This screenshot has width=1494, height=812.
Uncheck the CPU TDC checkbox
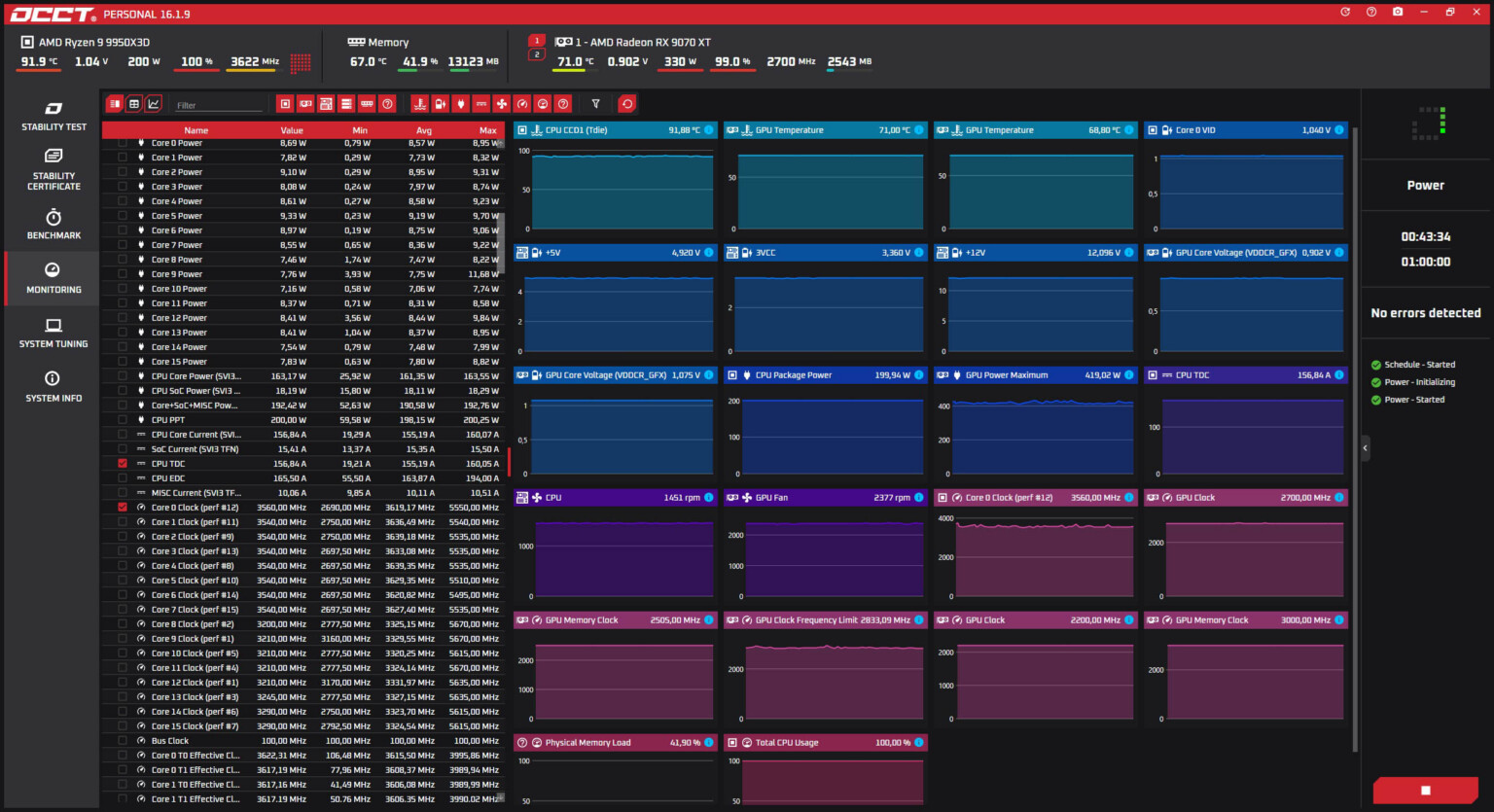click(x=123, y=464)
